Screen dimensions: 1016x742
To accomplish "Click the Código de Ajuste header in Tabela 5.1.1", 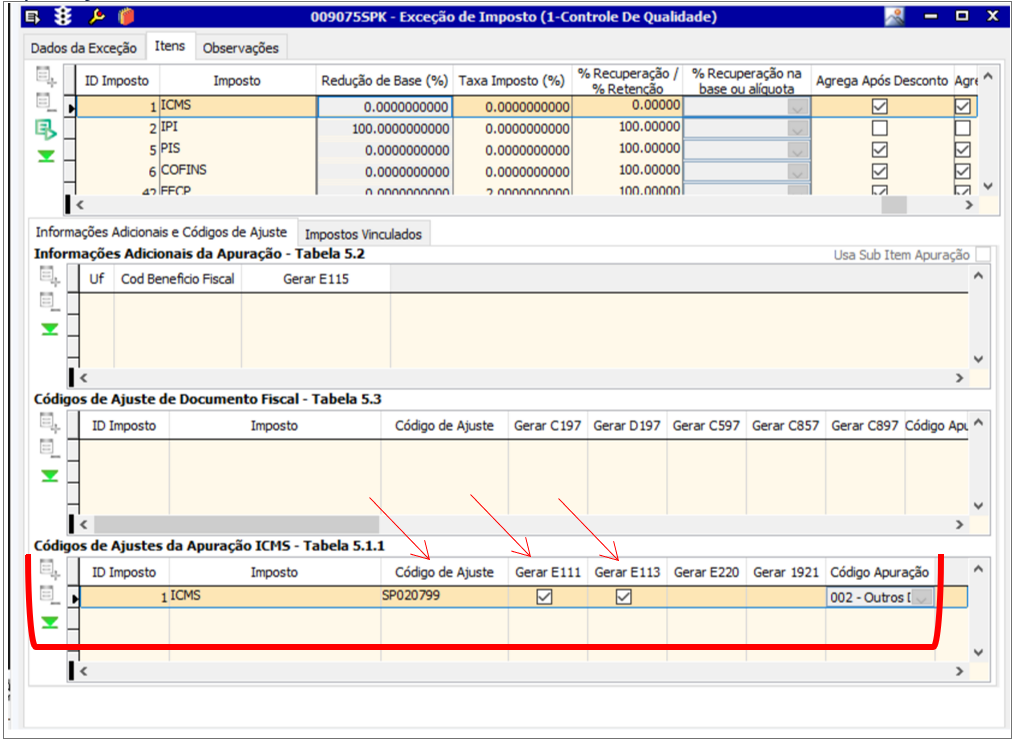I will [444, 572].
